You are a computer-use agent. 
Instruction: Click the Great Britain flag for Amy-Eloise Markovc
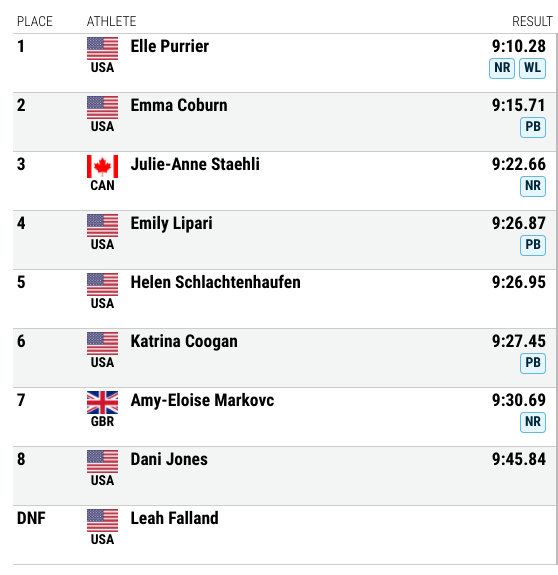[x=102, y=402]
